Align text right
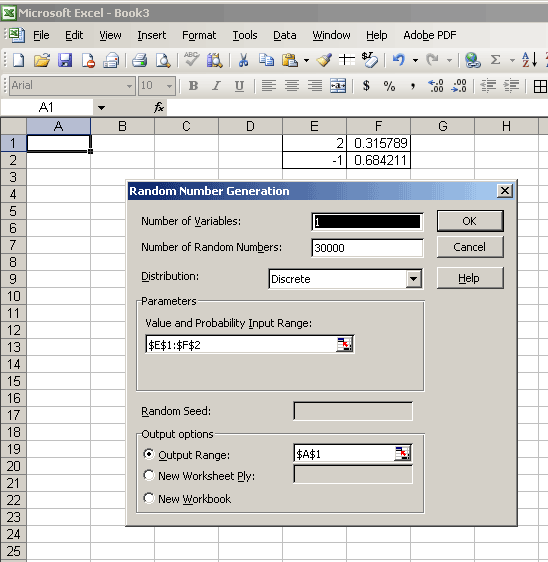The image size is (548, 562). (315, 86)
